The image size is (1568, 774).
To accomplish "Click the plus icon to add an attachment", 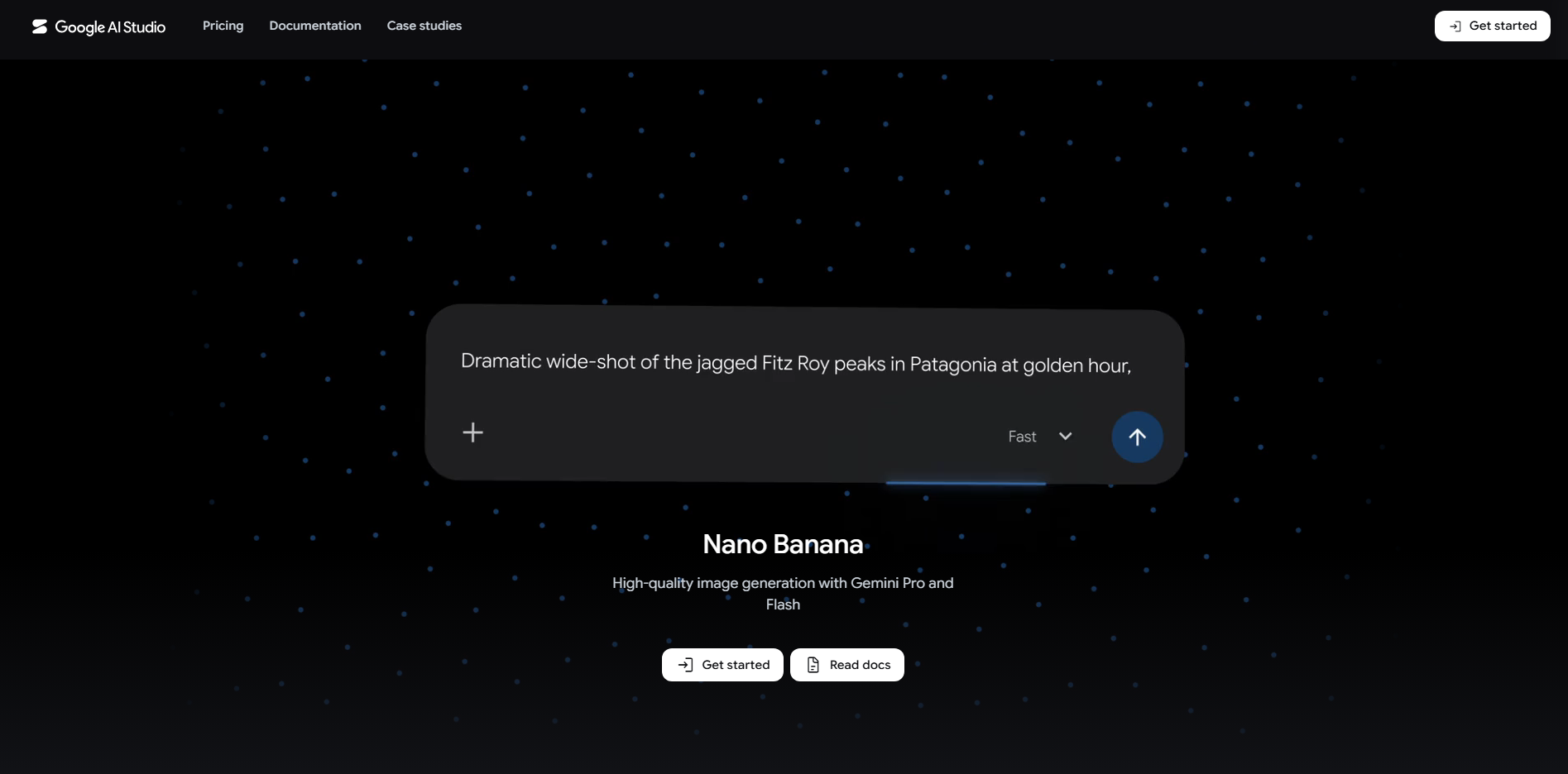I will coord(472,432).
